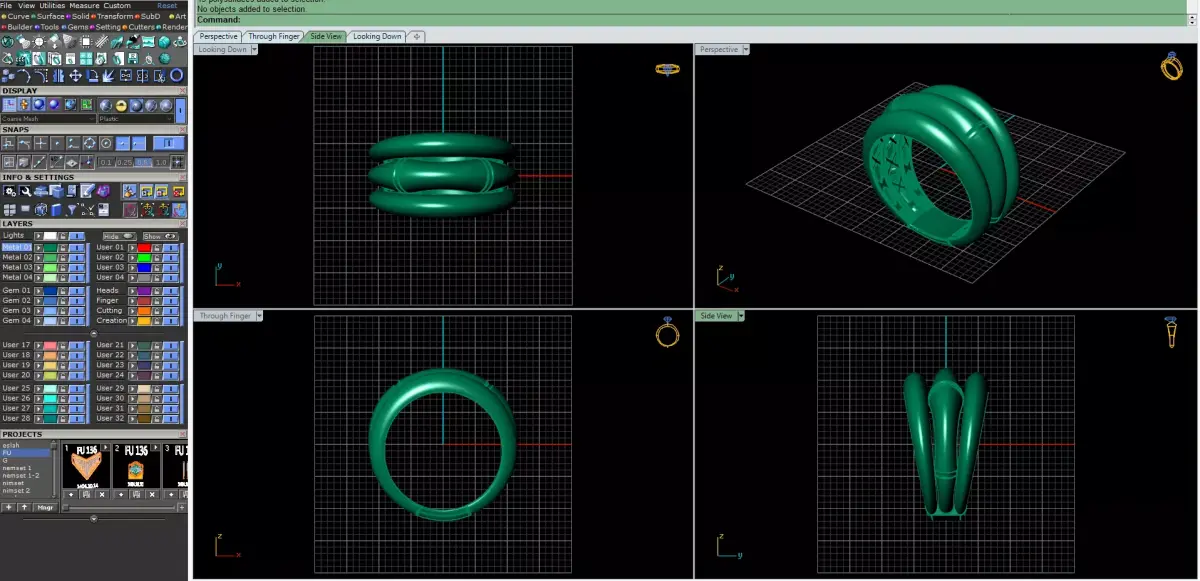Open the Coarse Mesh dropdown

48,118
